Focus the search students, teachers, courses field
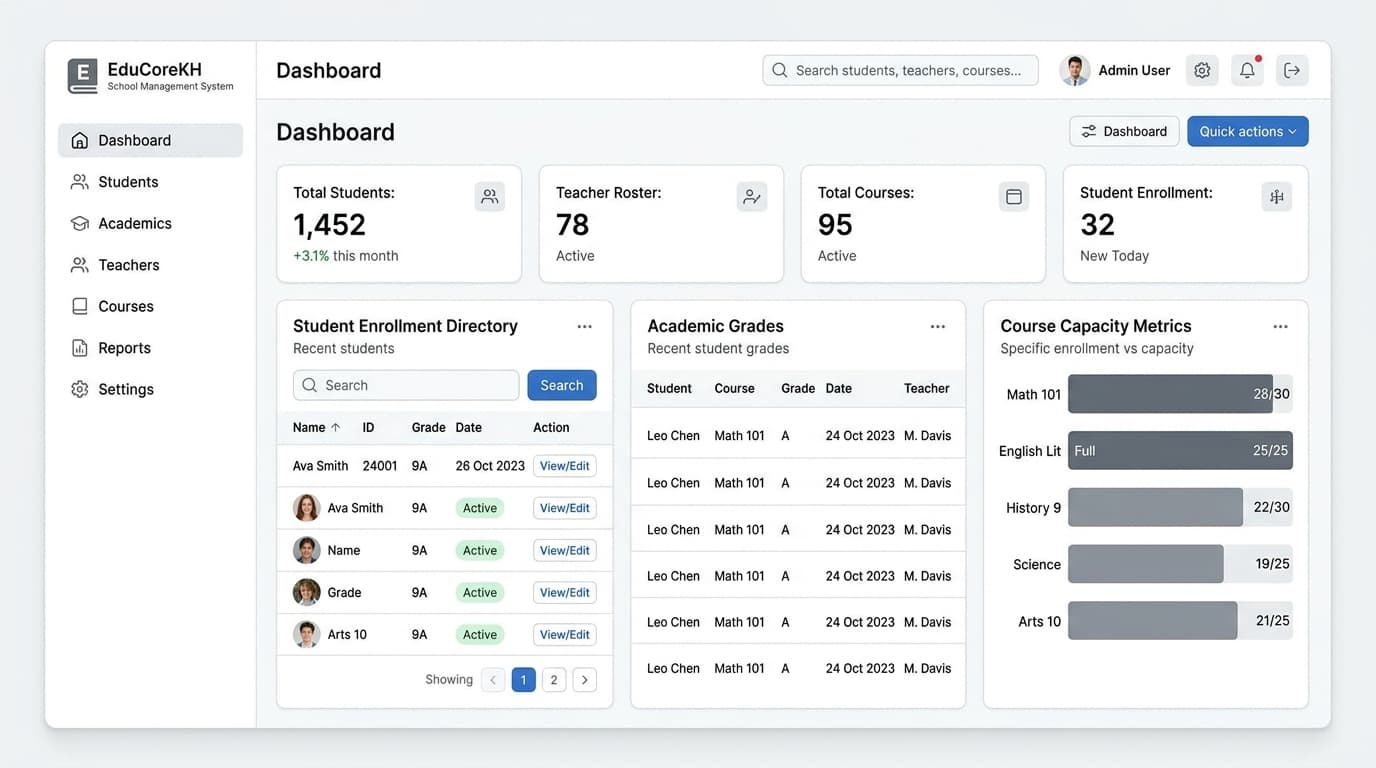This screenshot has height=768, width=1376. (900, 70)
